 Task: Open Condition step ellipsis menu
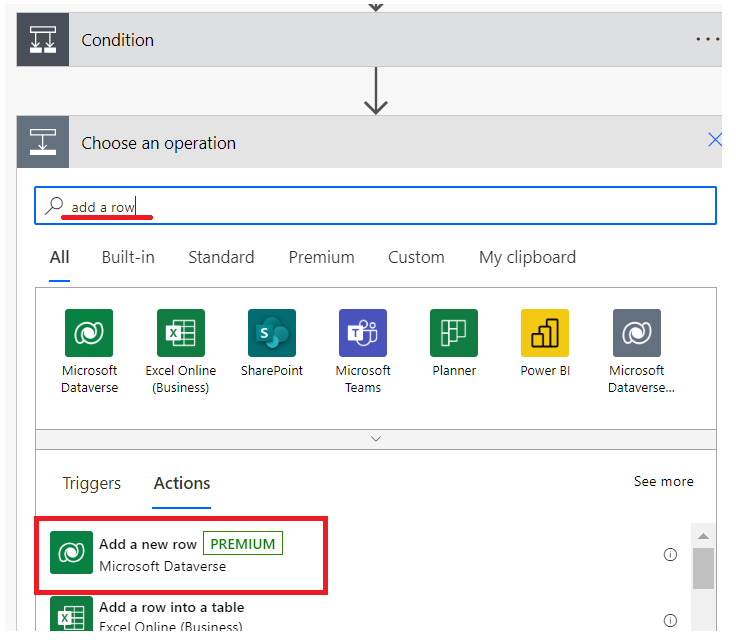tap(707, 39)
